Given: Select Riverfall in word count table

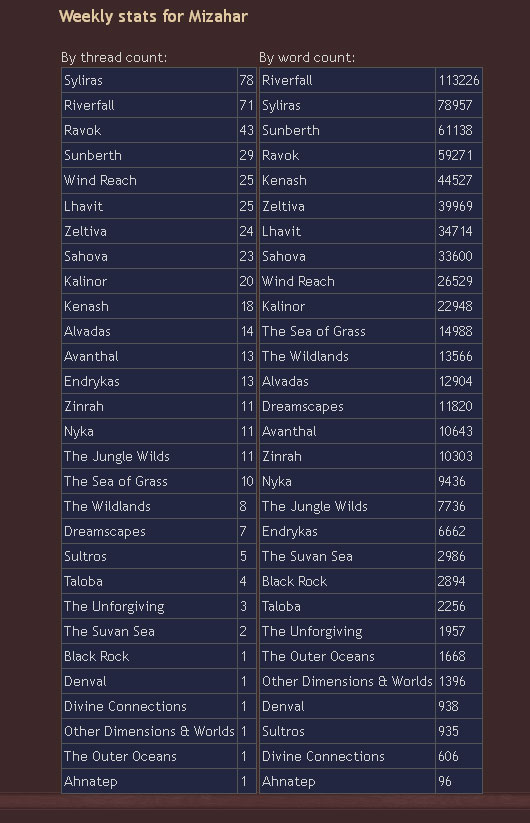Looking at the screenshot, I should point(287,80).
